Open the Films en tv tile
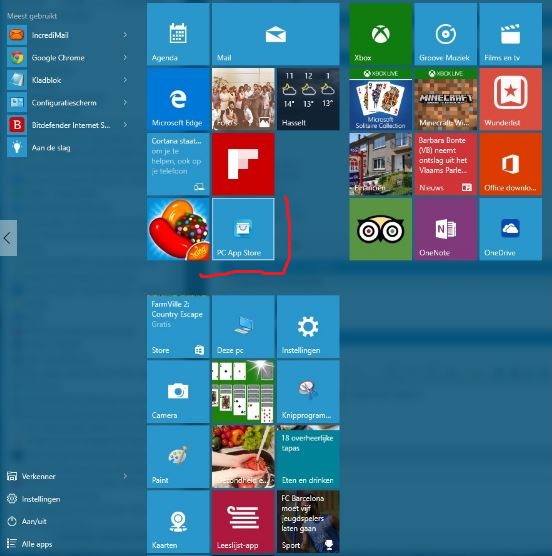The image size is (552, 556). [511, 34]
